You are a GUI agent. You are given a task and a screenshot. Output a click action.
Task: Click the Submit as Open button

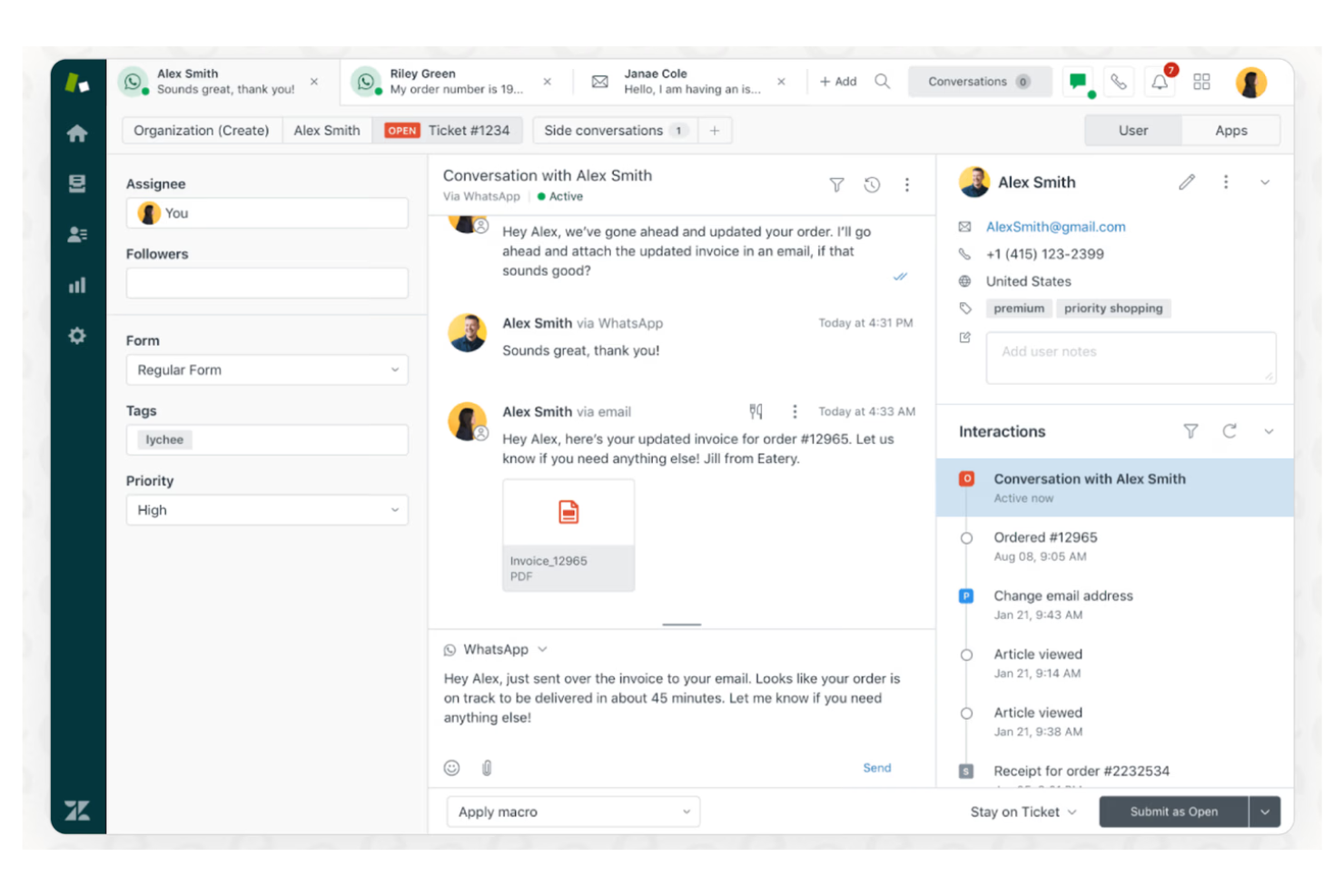(1172, 811)
